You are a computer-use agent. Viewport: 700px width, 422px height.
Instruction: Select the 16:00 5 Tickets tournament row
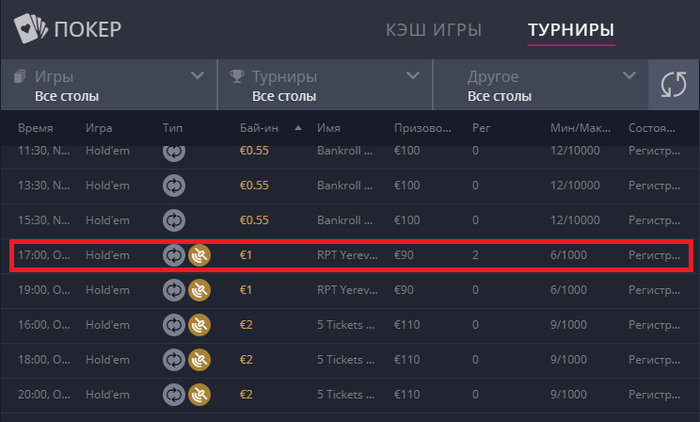pos(350,325)
